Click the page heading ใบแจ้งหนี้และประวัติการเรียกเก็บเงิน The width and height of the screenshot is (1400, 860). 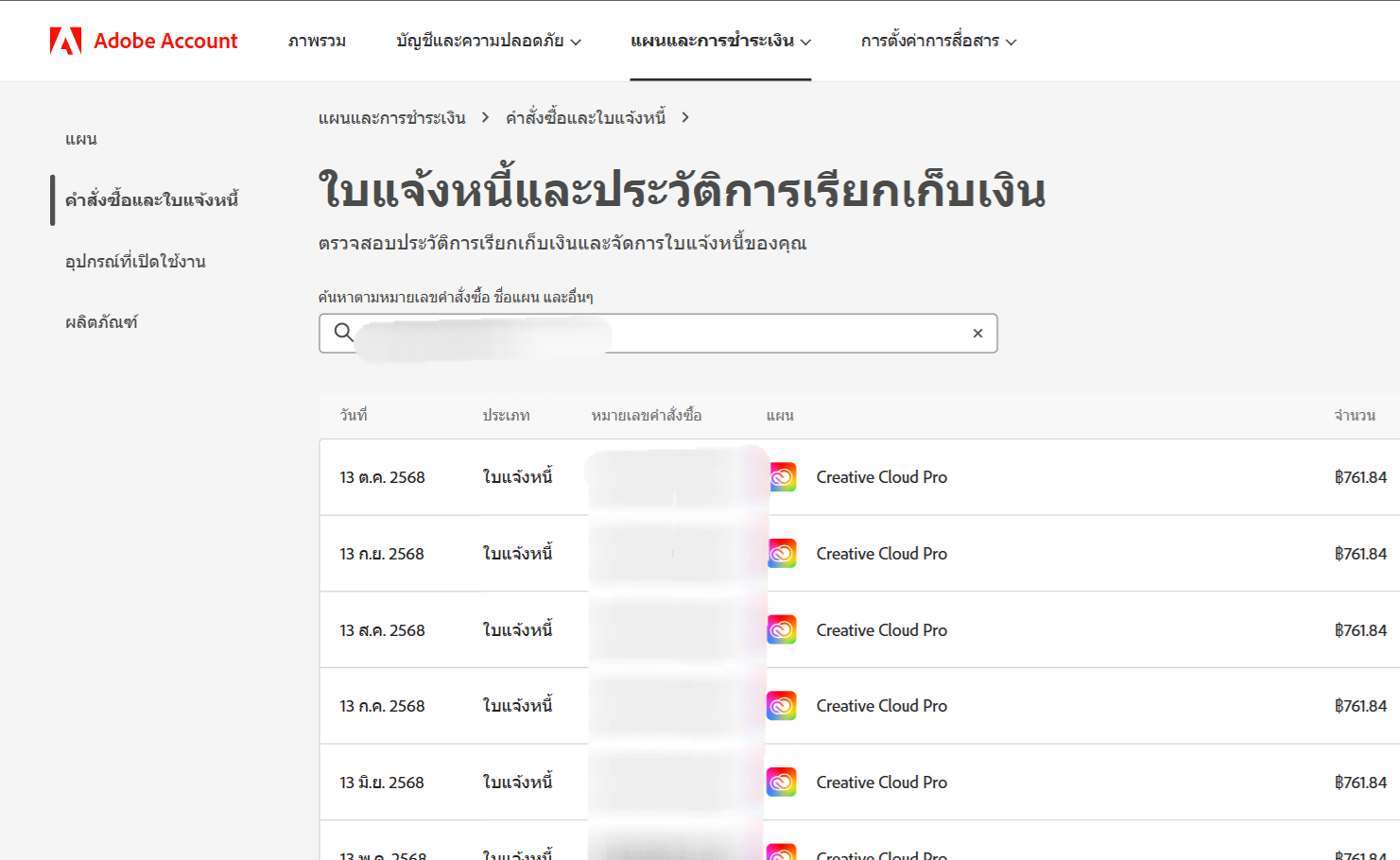coord(682,189)
